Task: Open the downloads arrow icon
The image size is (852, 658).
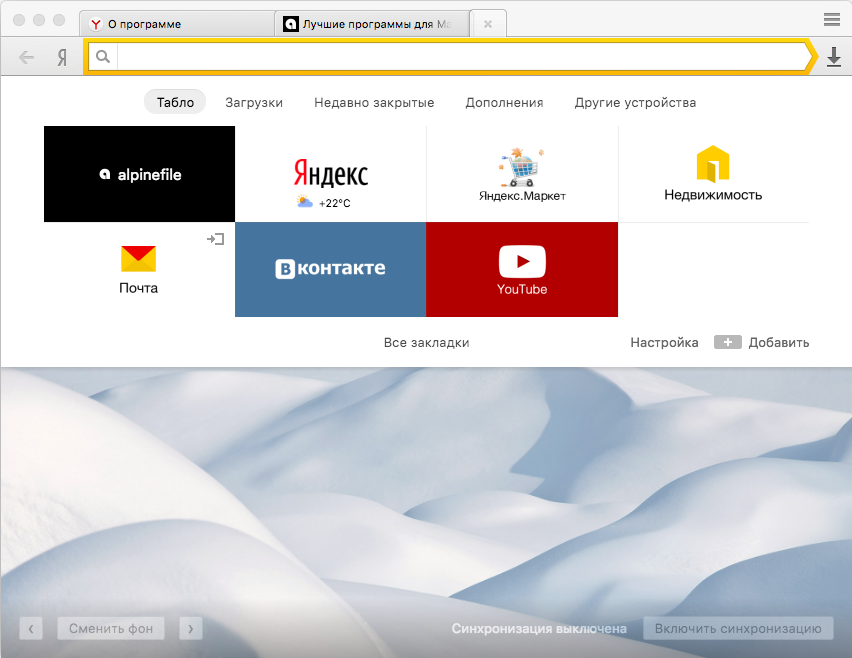Action: click(834, 57)
